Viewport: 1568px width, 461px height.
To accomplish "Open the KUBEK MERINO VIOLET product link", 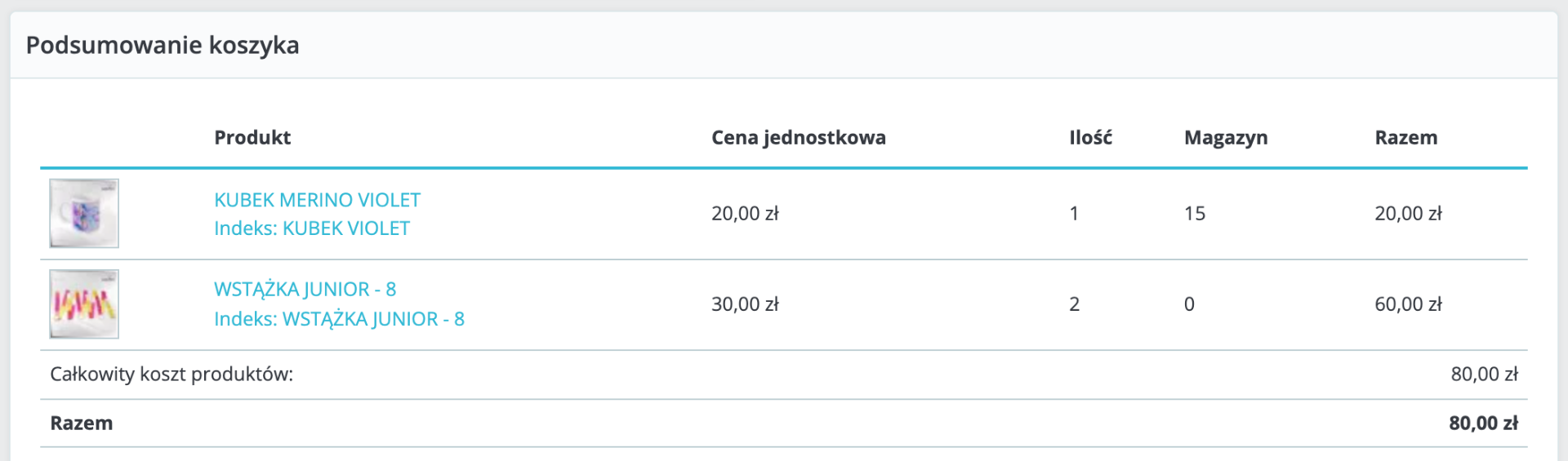I will 317,200.
